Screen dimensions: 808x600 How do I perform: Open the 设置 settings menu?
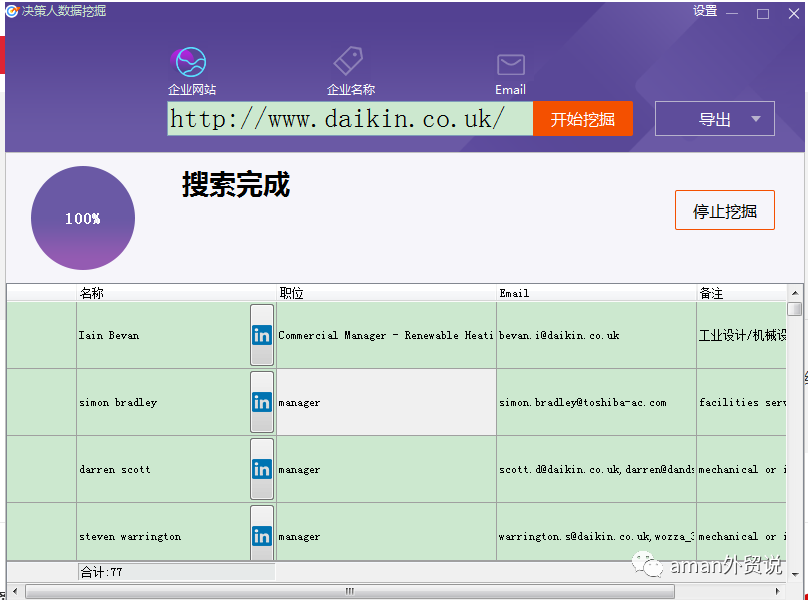click(705, 11)
